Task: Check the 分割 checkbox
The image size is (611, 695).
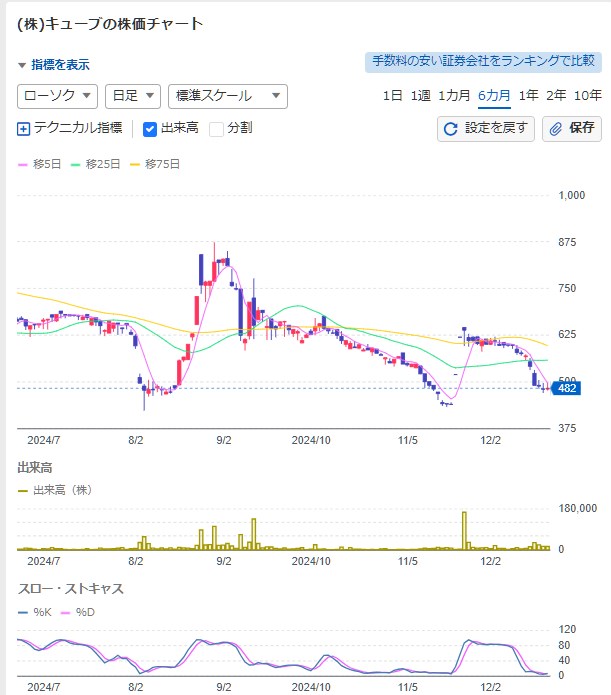Action: point(216,129)
